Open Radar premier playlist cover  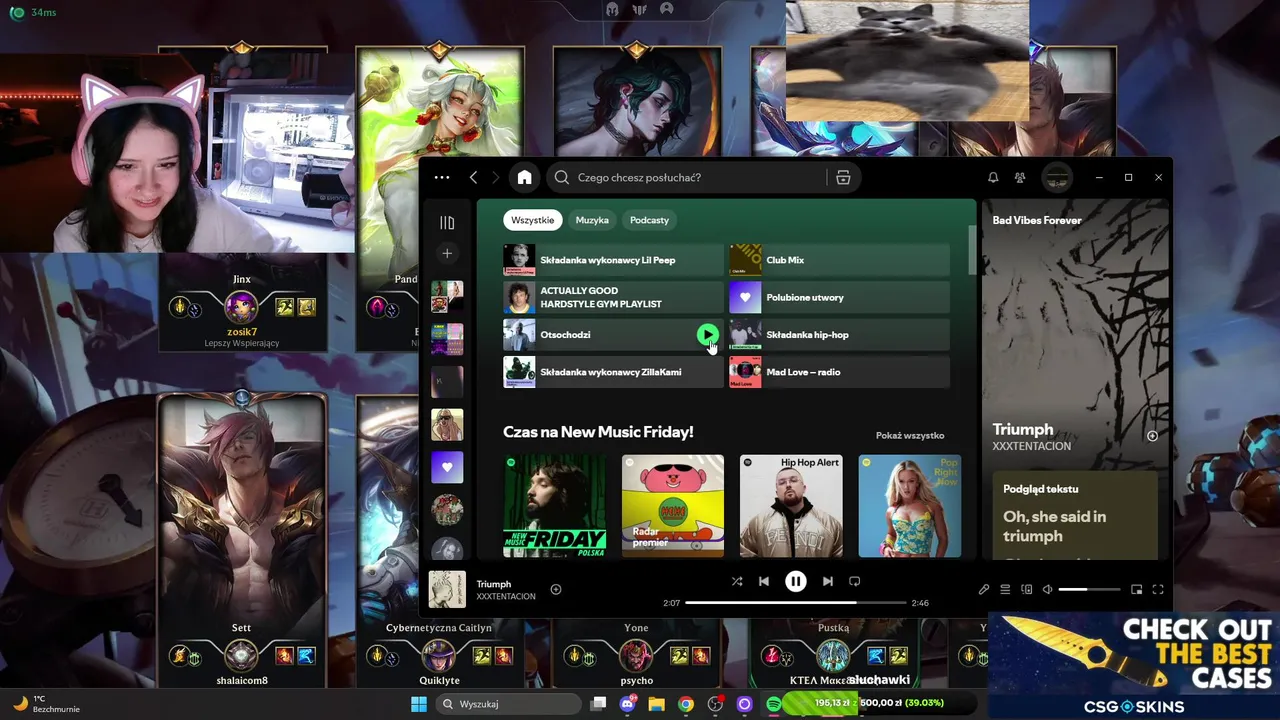point(673,506)
